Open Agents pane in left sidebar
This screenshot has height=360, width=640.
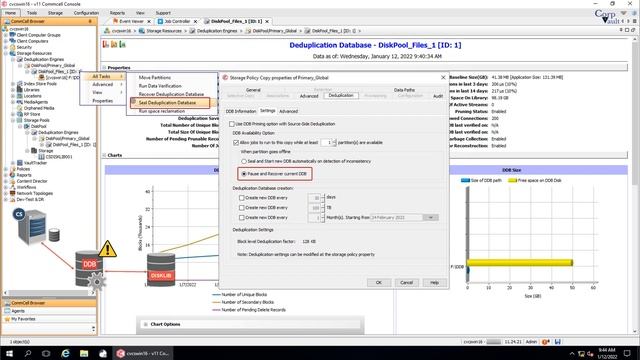(x=49, y=311)
